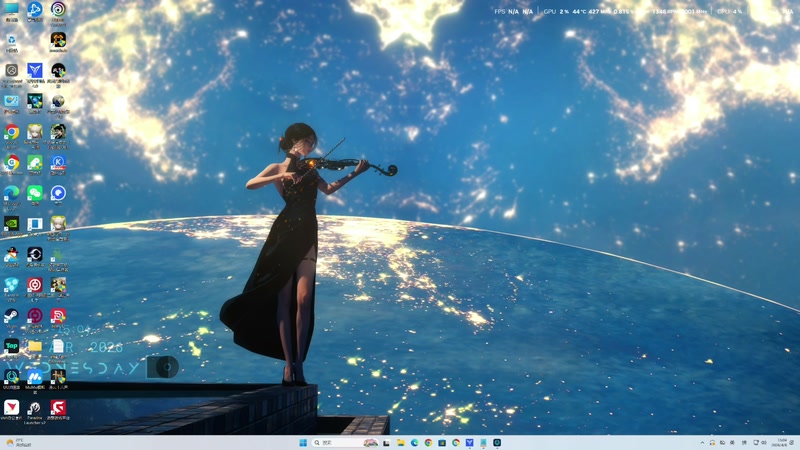
Task: Open Task View from the taskbar
Action: click(x=387, y=442)
